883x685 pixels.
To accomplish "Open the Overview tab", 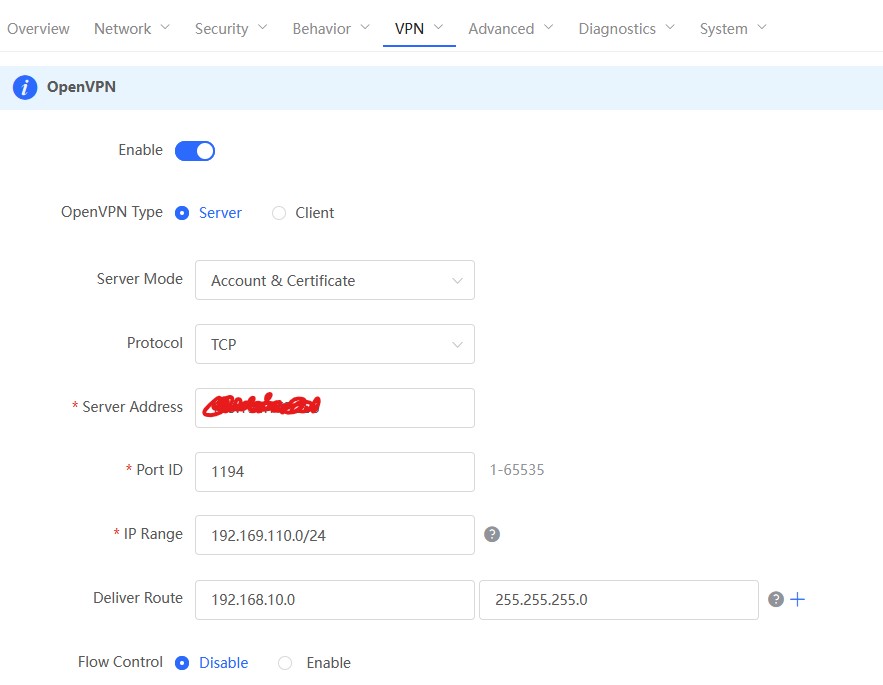I will click(x=38, y=28).
